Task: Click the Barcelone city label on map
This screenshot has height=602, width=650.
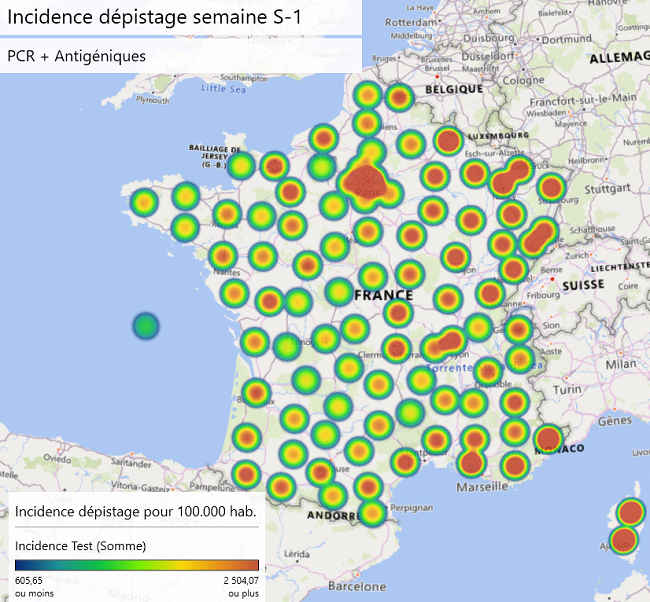Action: (356, 585)
